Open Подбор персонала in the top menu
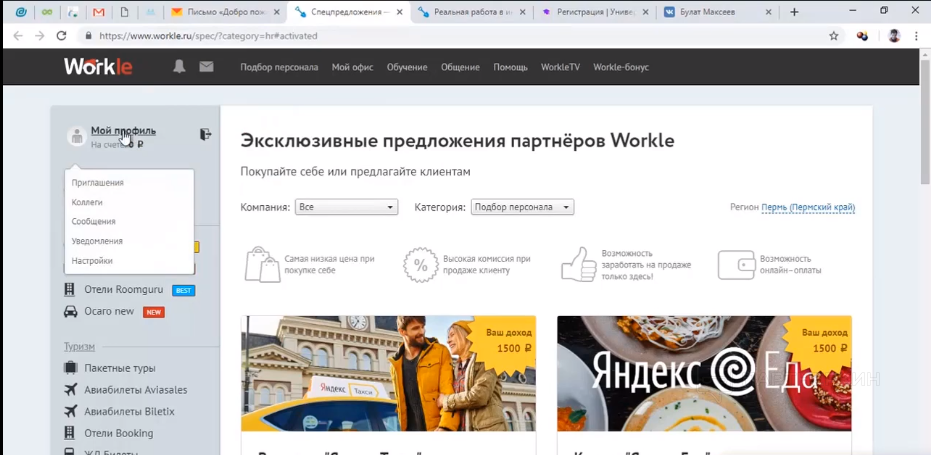 pyautogui.click(x=279, y=67)
